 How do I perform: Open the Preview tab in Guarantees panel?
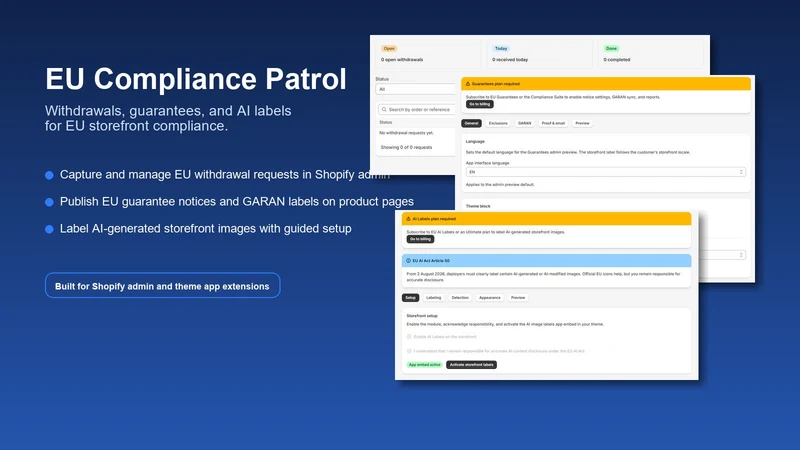click(x=582, y=123)
